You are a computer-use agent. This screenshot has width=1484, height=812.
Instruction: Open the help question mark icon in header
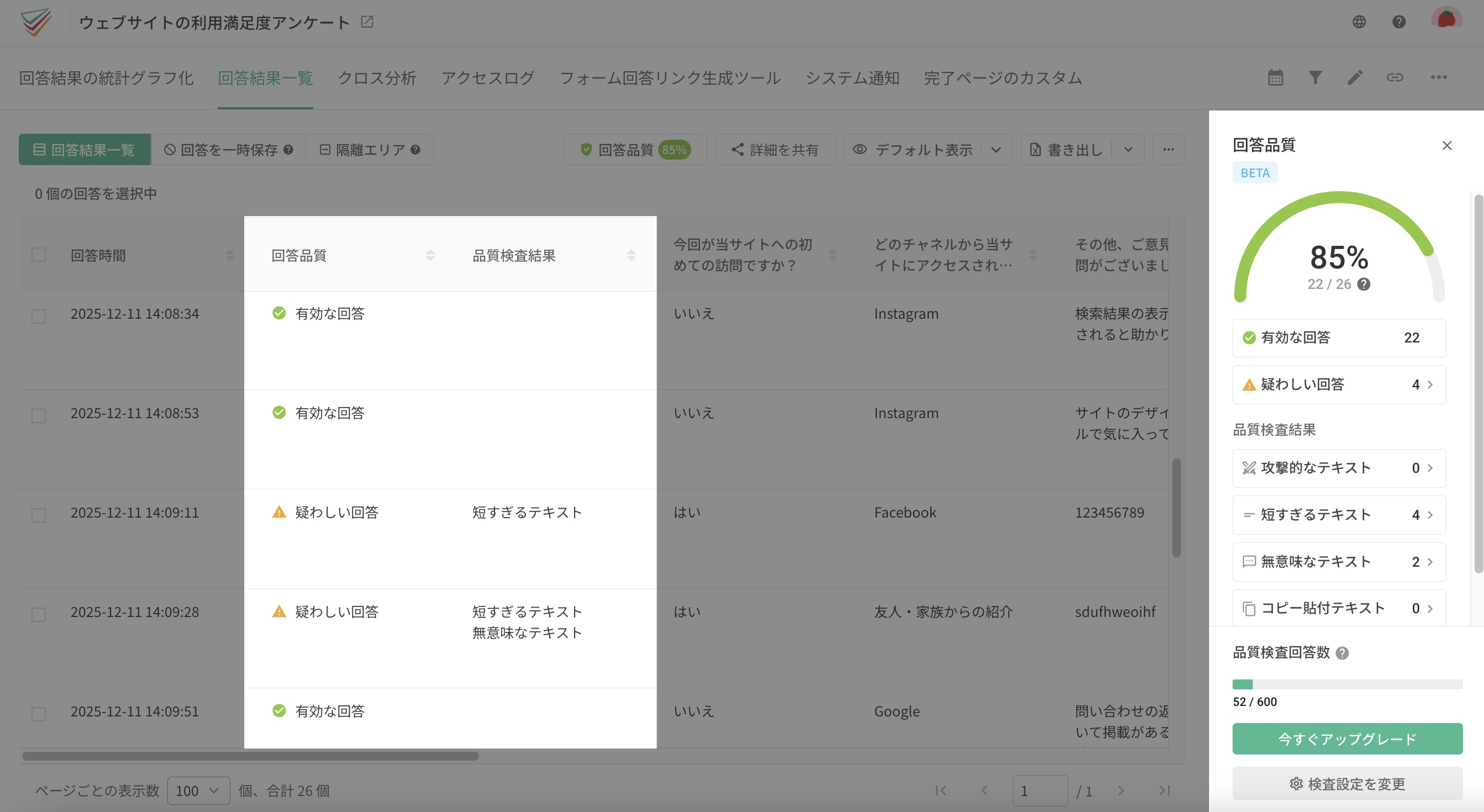[1399, 22]
